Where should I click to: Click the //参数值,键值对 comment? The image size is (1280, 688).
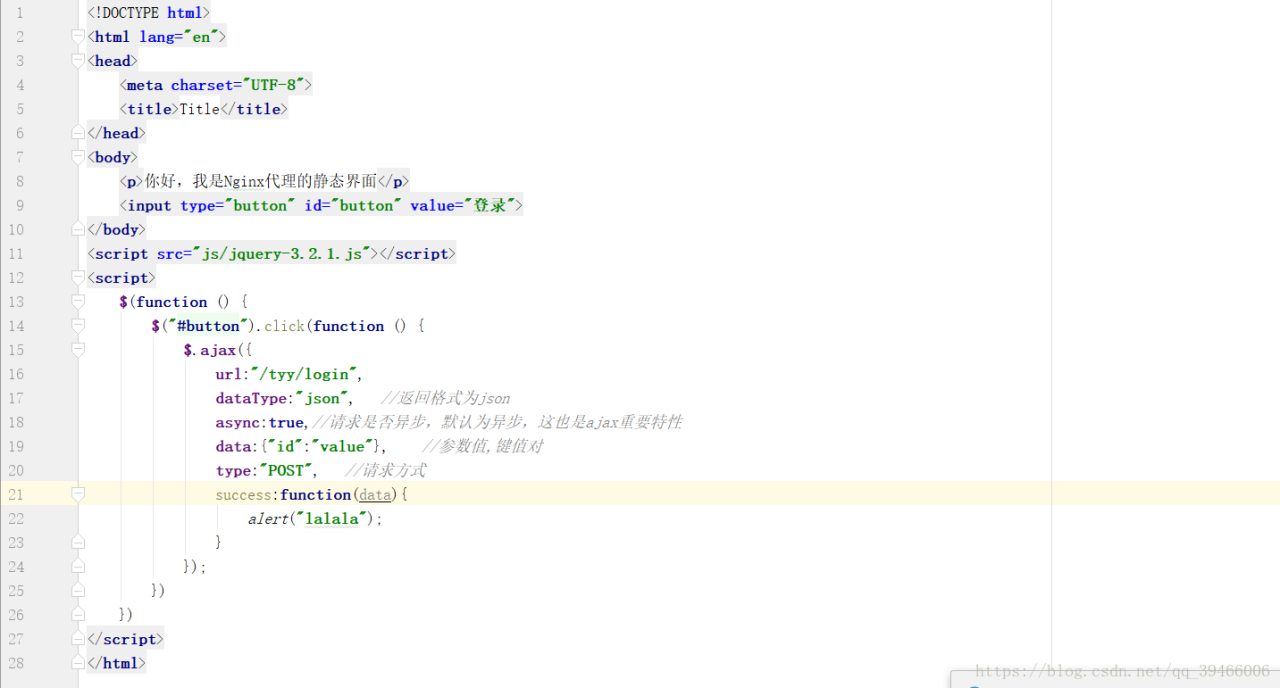[x=483, y=446]
